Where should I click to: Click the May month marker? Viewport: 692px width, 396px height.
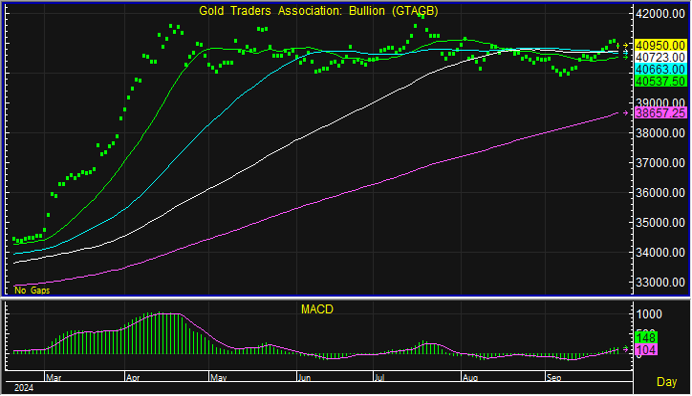218,378
